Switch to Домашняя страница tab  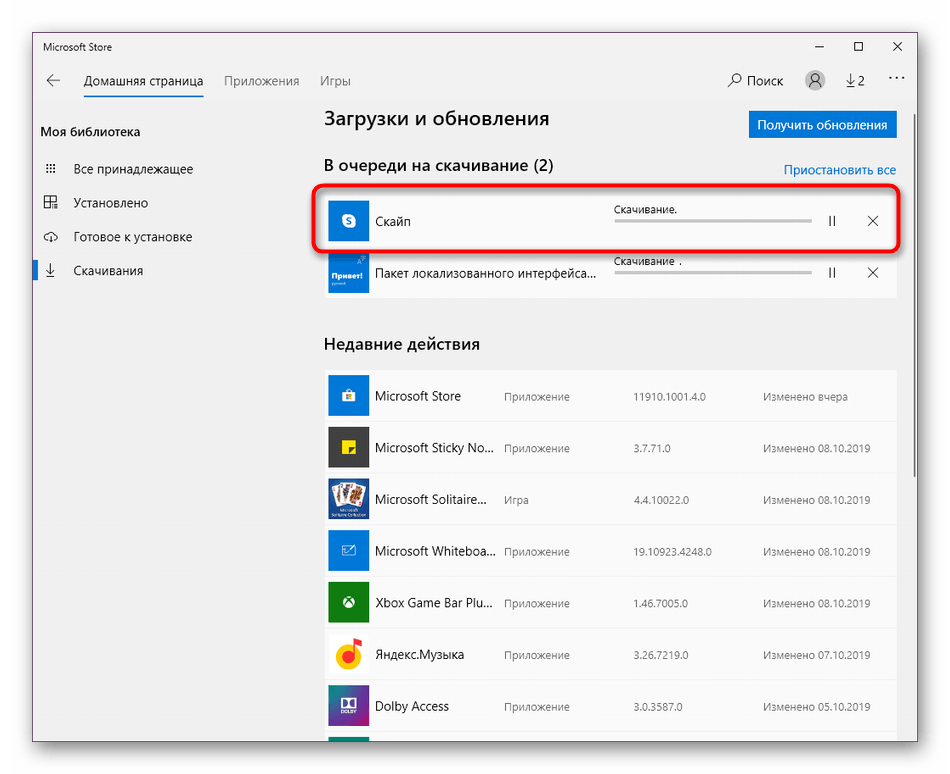144,81
